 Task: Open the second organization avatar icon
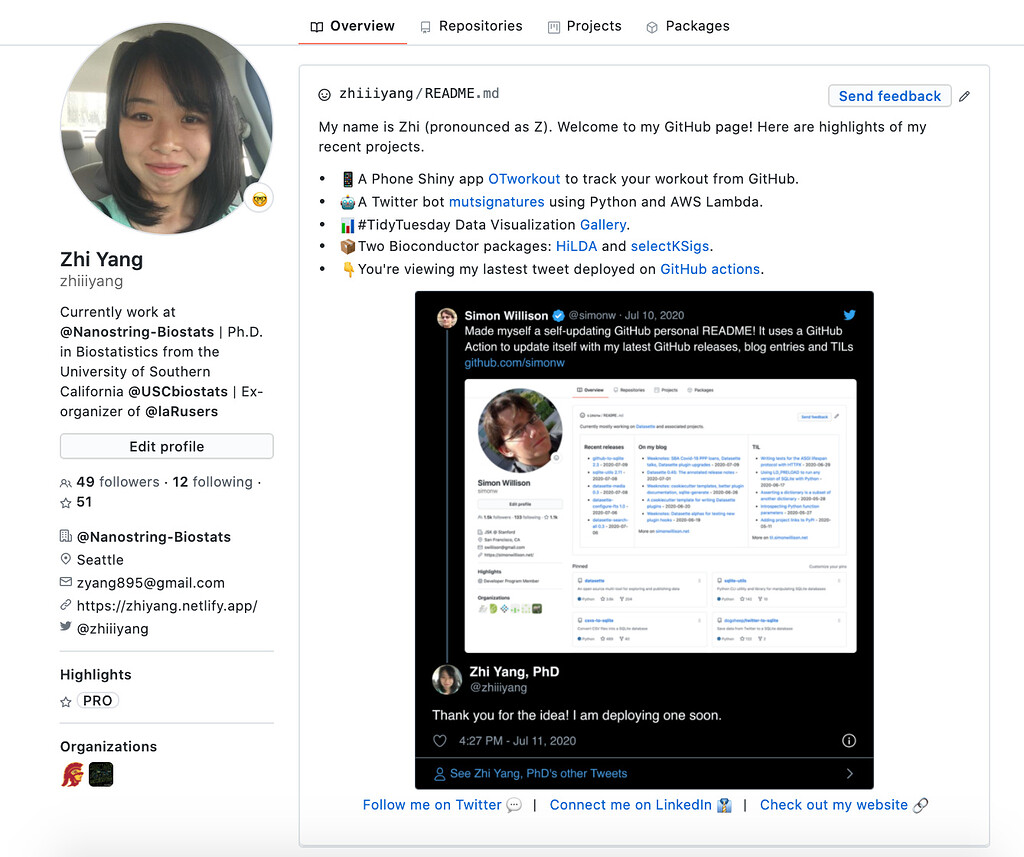pos(101,775)
